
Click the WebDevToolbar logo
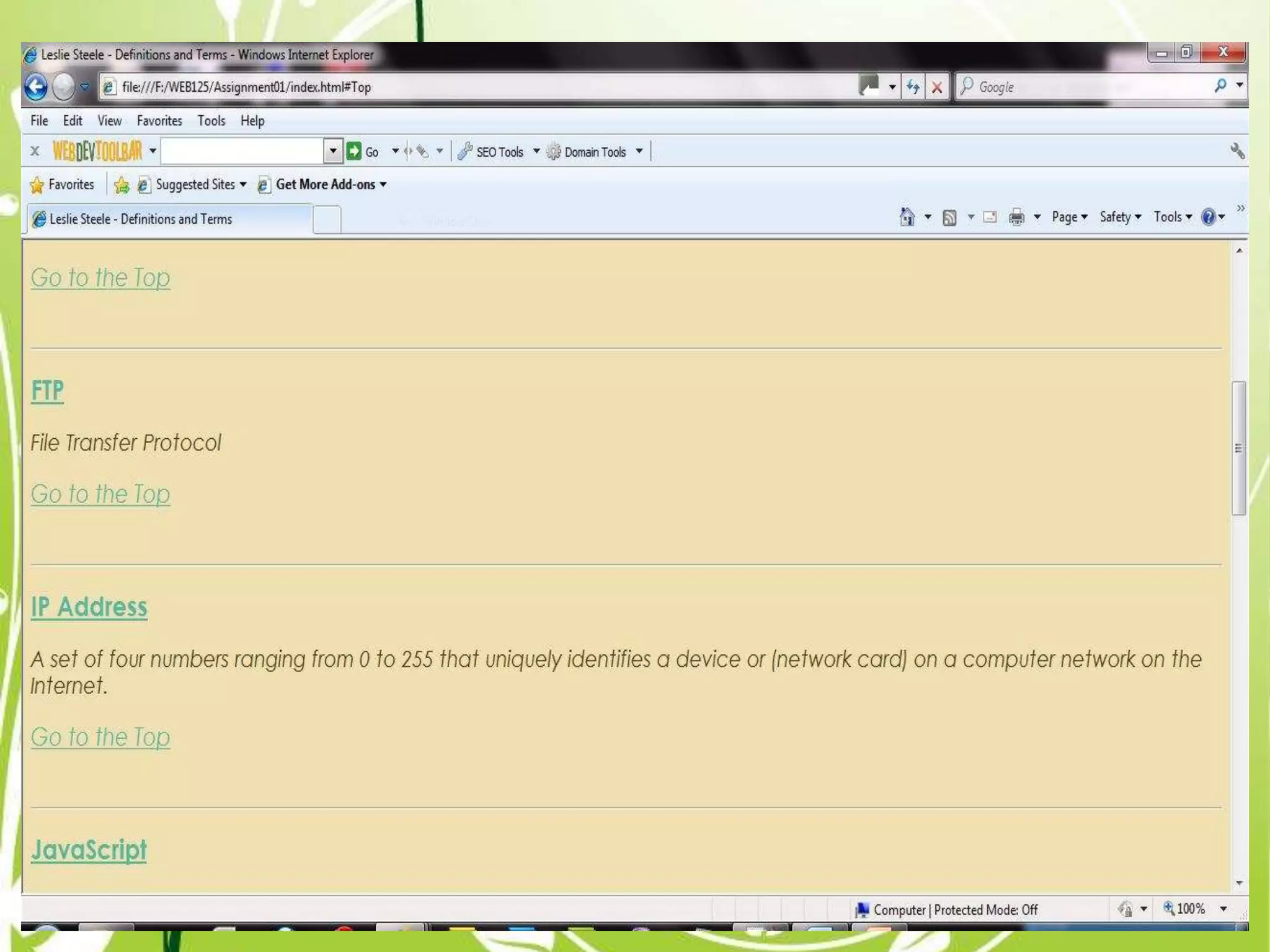coord(97,151)
